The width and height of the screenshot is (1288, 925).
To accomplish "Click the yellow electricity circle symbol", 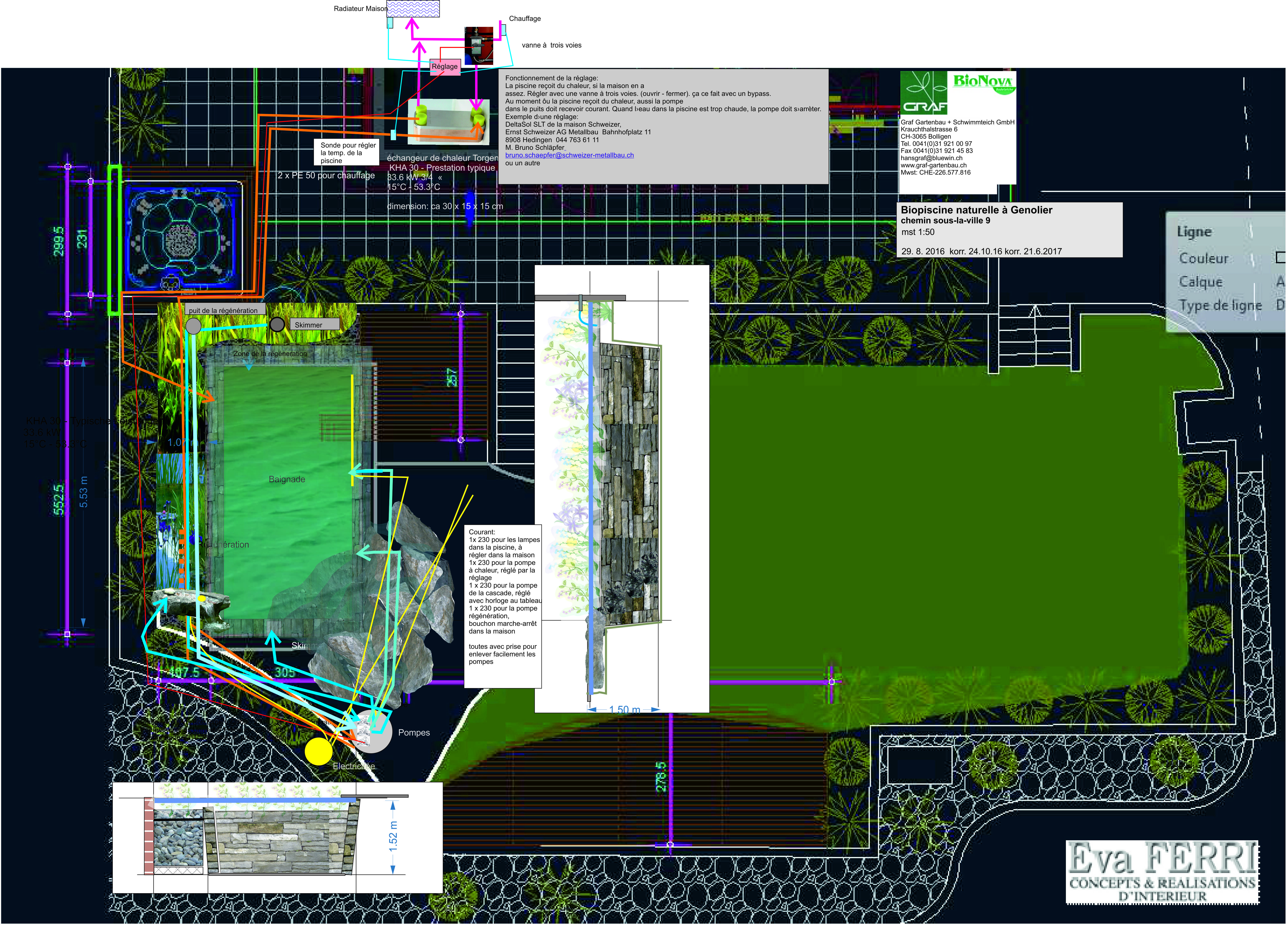I will pos(319,751).
